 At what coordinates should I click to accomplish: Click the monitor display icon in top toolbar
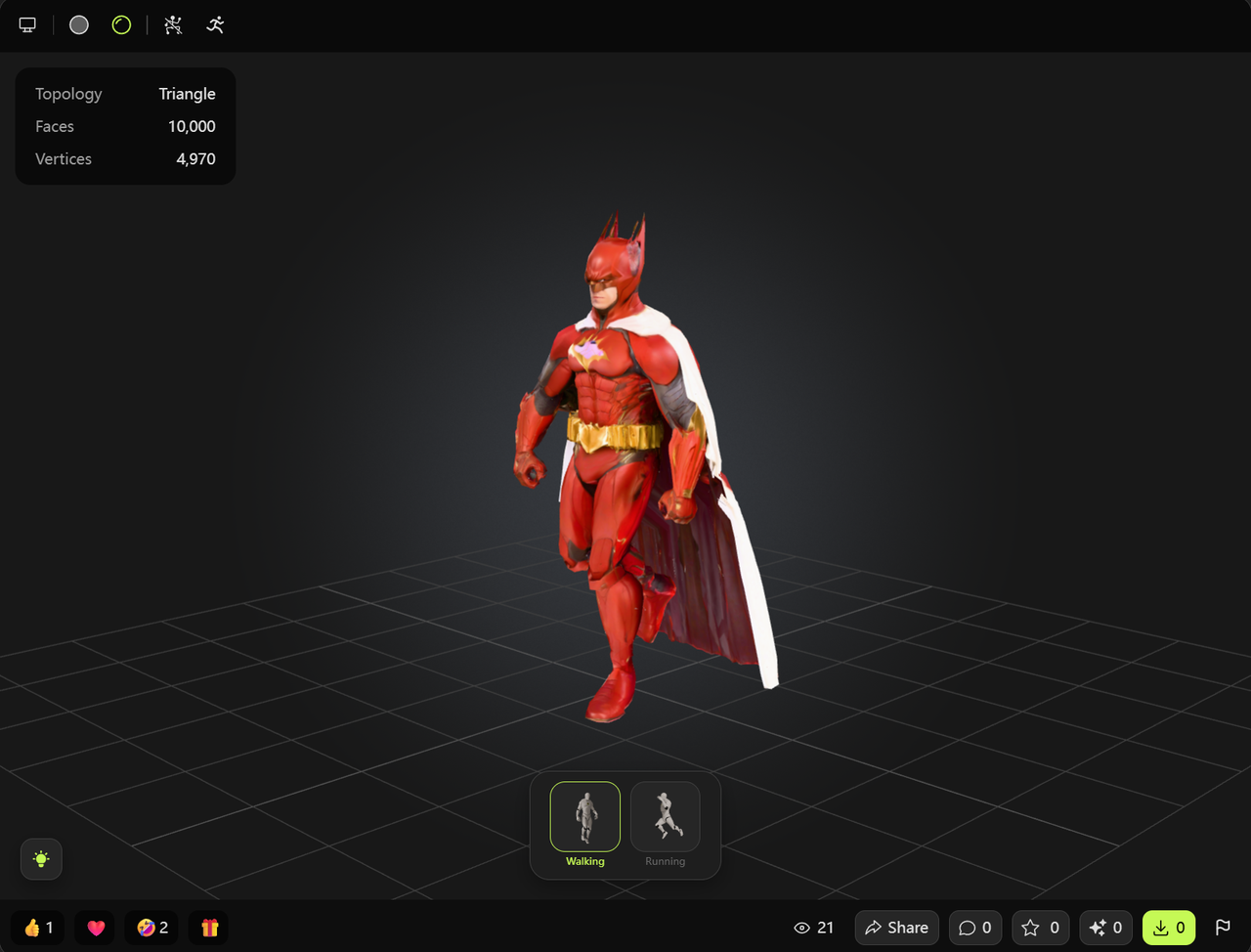[x=27, y=24]
